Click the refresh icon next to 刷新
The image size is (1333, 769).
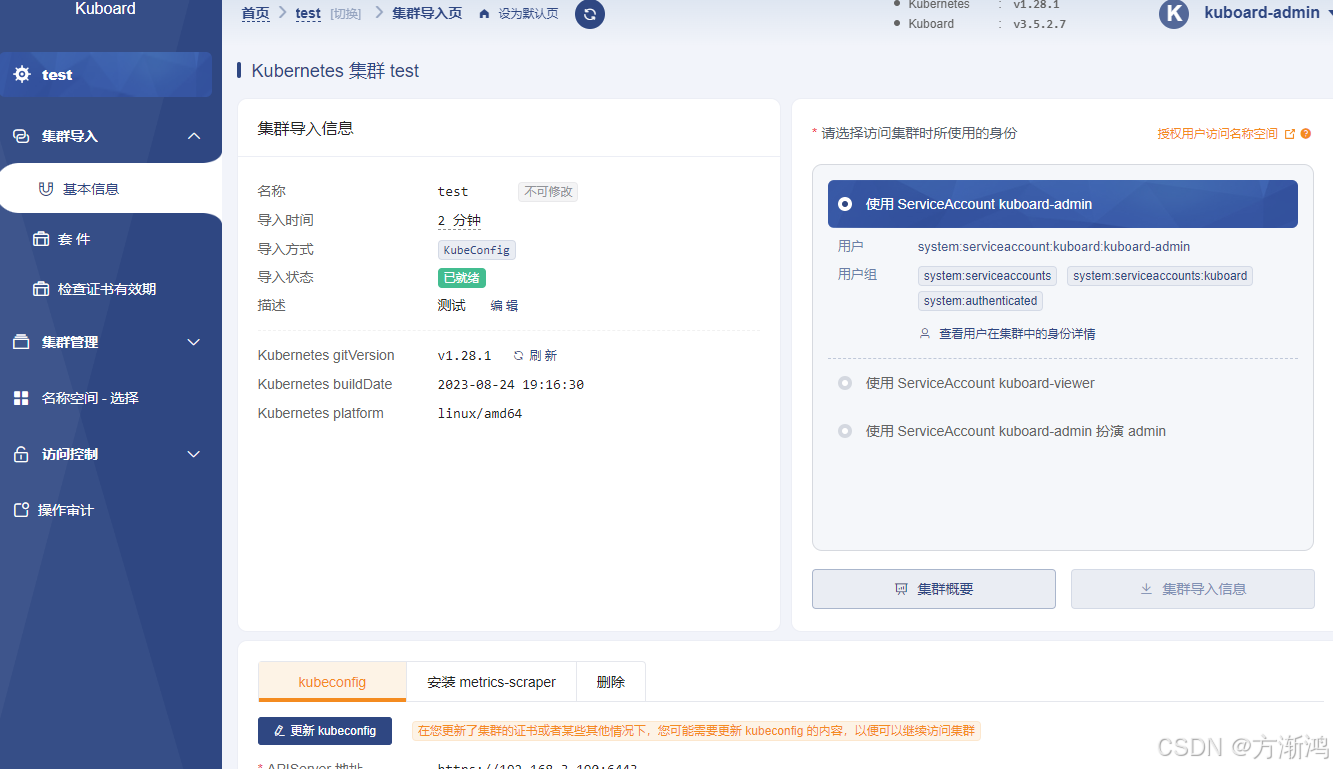click(518, 356)
